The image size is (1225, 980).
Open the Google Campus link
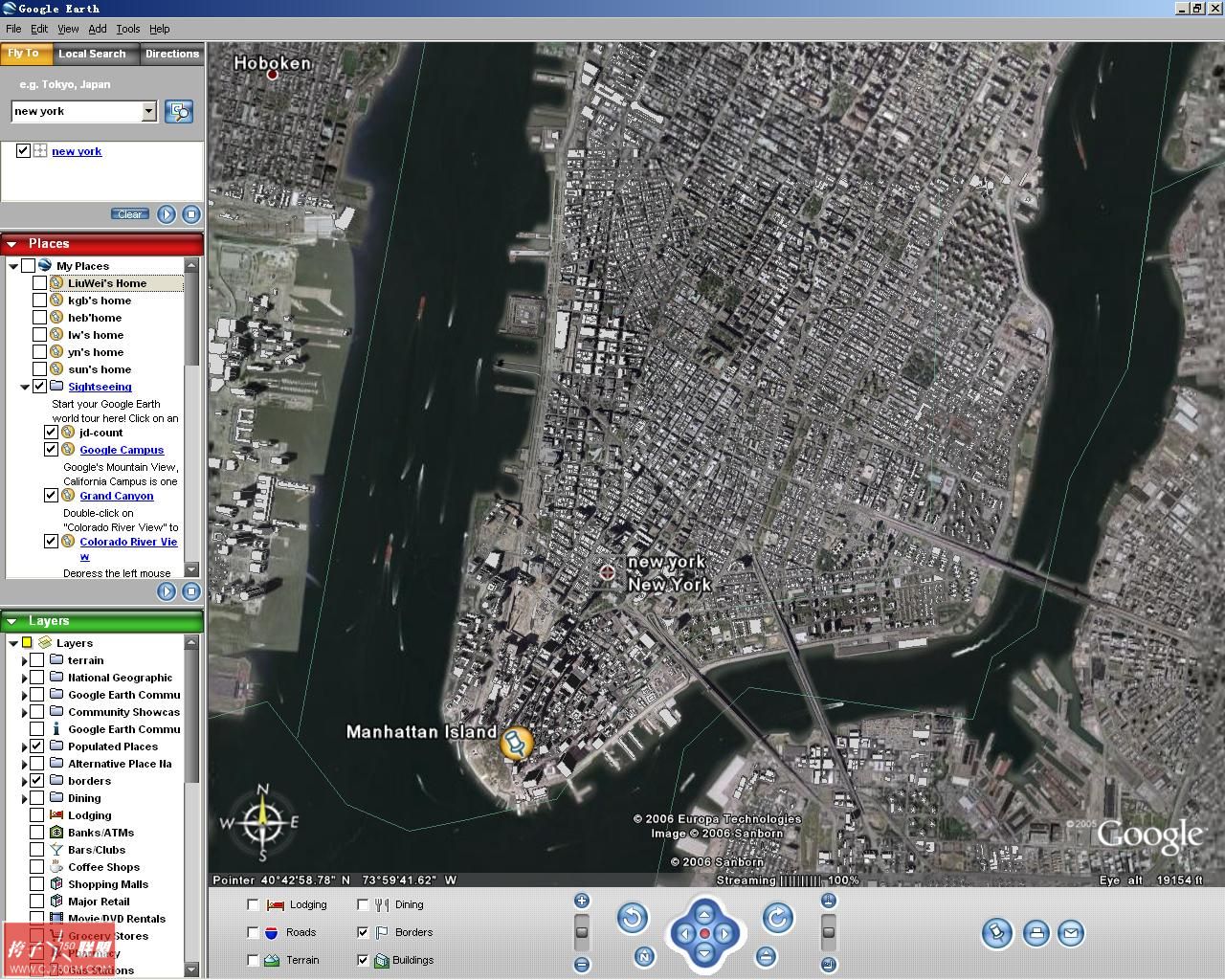pos(122,450)
